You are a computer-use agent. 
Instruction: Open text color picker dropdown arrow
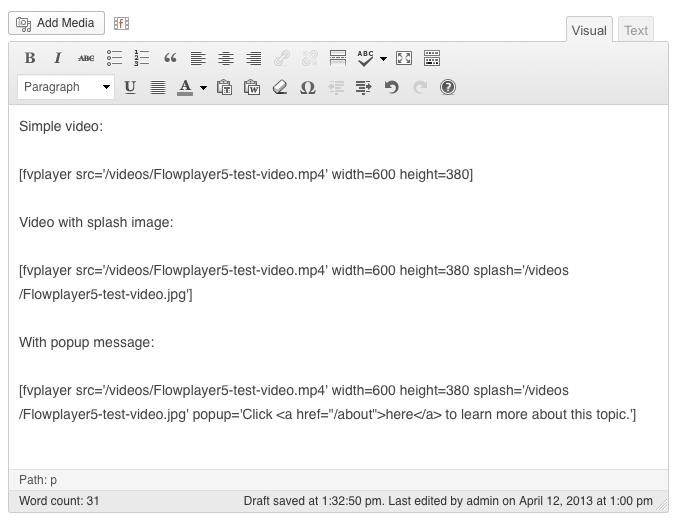click(203, 88)
